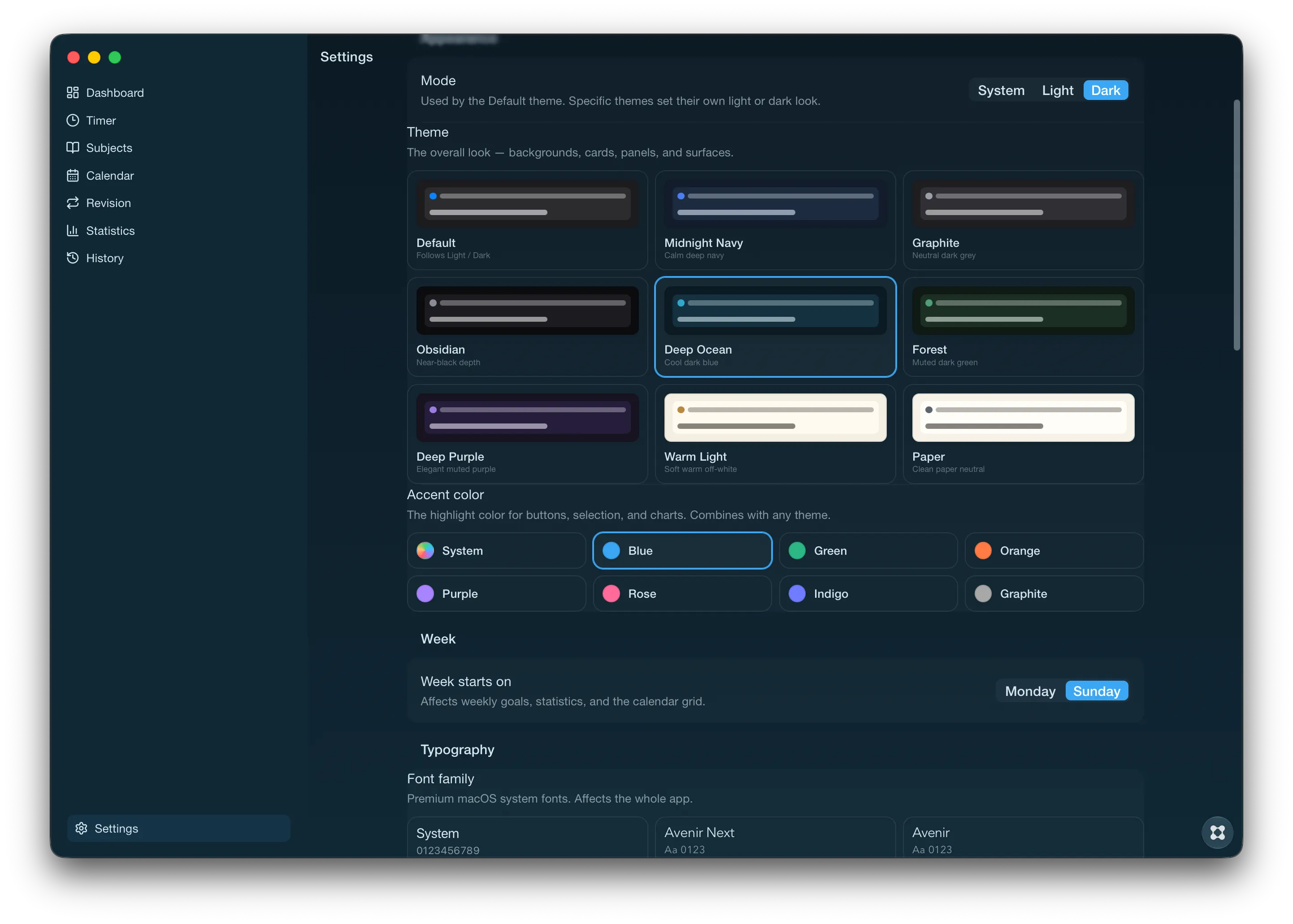Pick the Orange accent color
Viewport: 1293px width, 924px height.
click(1054, 550)
